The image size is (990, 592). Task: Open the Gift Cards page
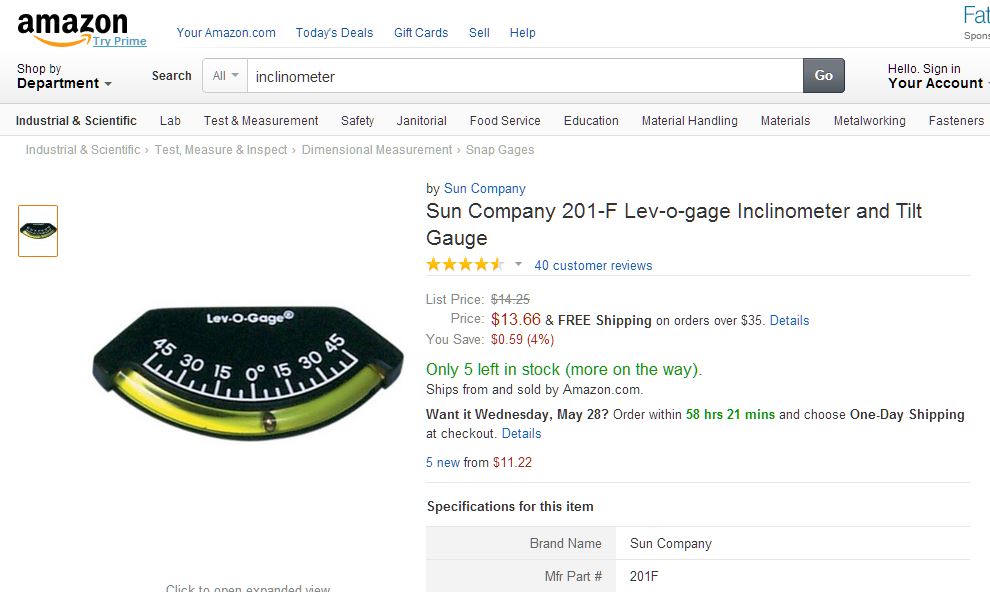[421, 33]
